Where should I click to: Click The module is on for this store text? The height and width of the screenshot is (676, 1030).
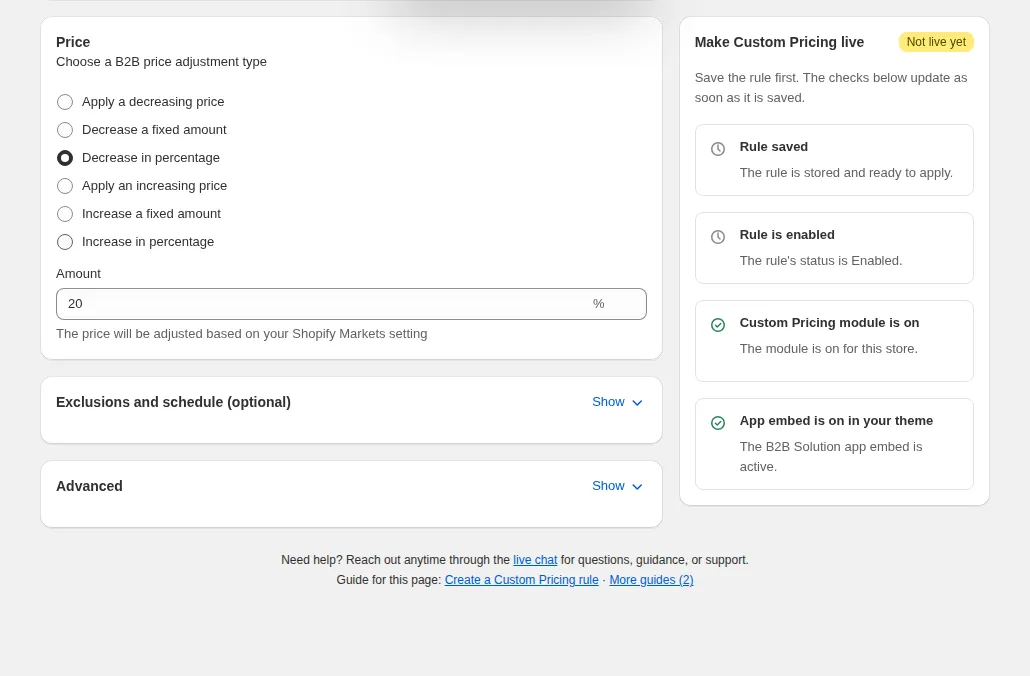[828, 349]
